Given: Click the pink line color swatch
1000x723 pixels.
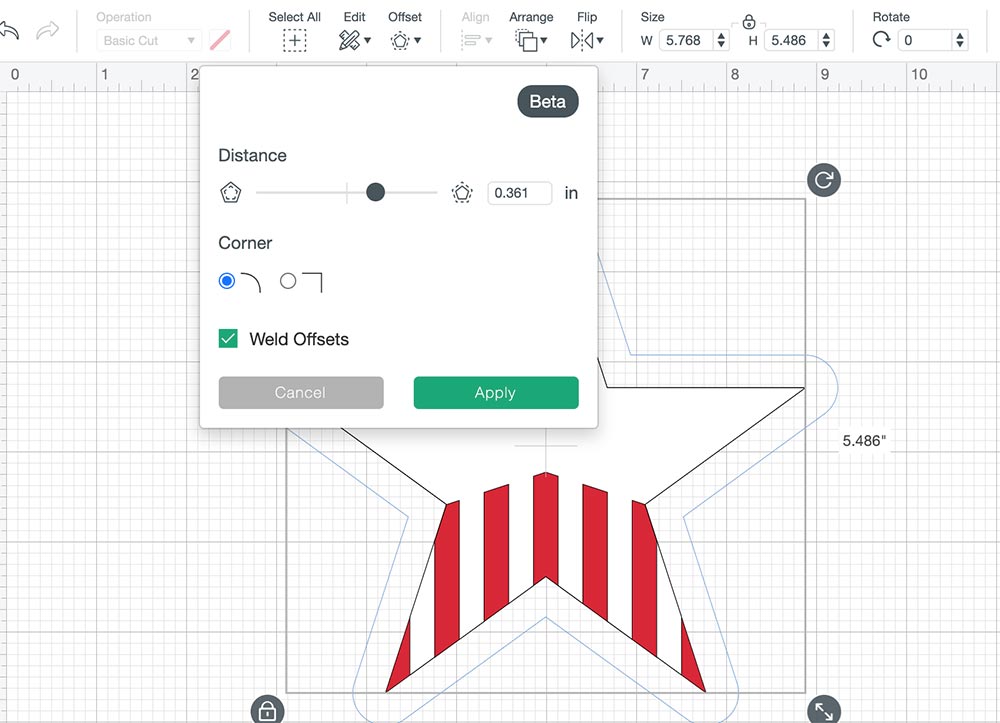Looking at the screenshot, I should [x=220, y=40].
